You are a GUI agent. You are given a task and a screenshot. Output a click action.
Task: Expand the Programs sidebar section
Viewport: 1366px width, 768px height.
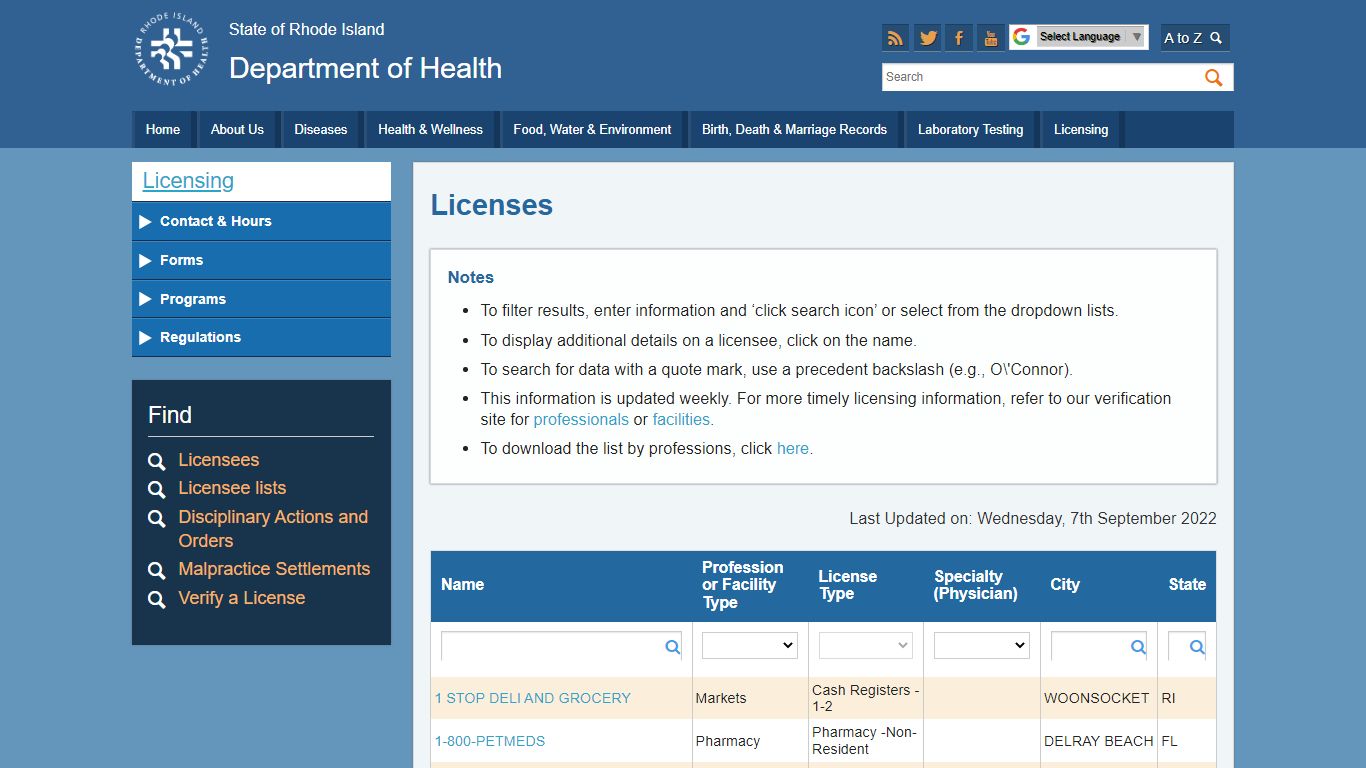[x=261, y=299]
